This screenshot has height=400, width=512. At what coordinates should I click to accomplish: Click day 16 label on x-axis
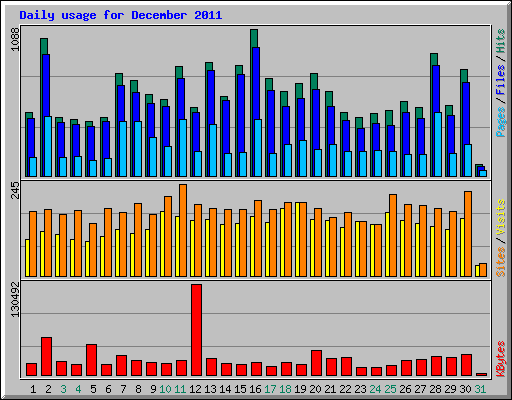[255, 389]
